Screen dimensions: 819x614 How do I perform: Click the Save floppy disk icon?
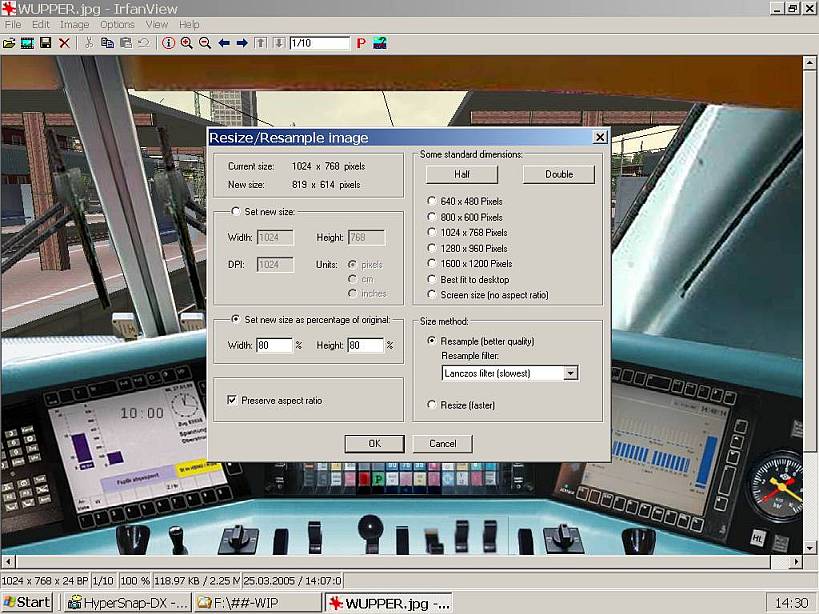[45, 43]
